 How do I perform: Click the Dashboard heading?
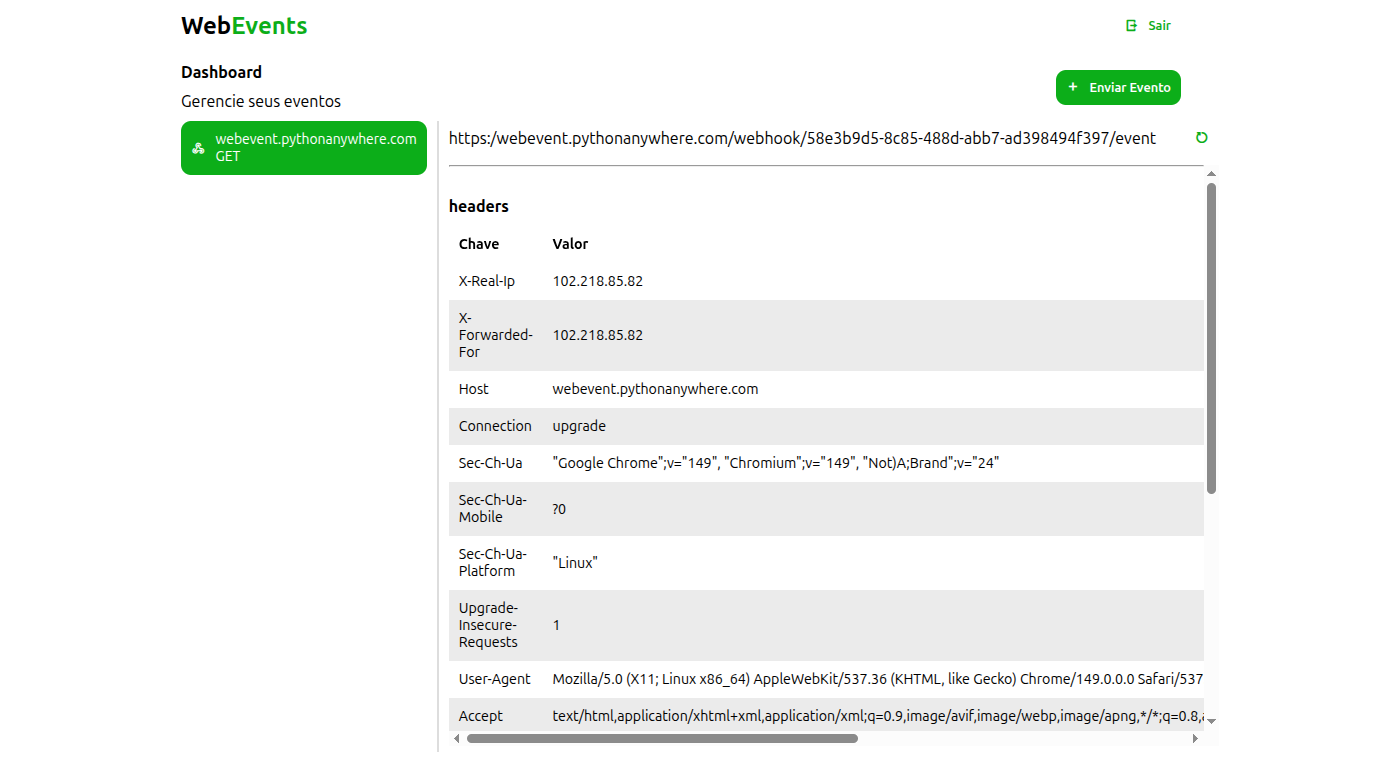(x=221, y=72)
